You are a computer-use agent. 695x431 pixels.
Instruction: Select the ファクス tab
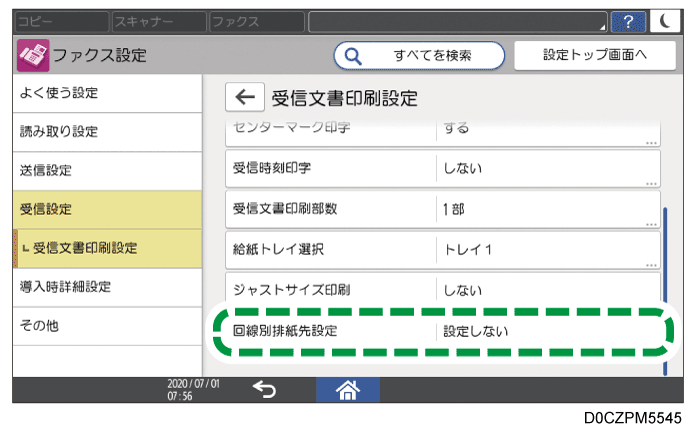click(x=256, y=21)
